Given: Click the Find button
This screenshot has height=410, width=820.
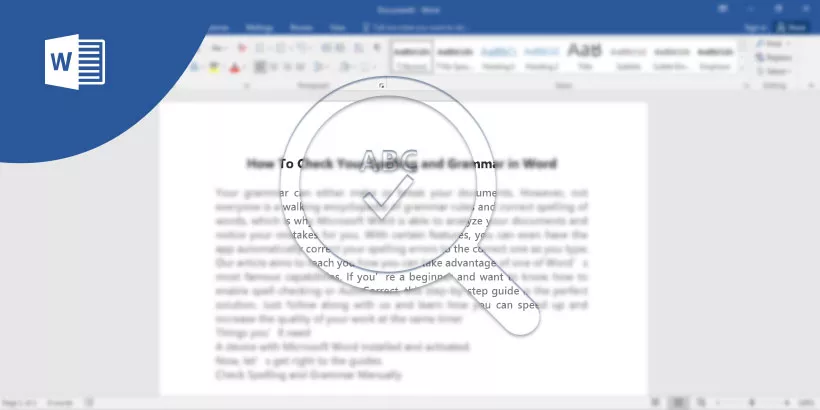Looking at the screenshot, I should (x=772, y=44).
